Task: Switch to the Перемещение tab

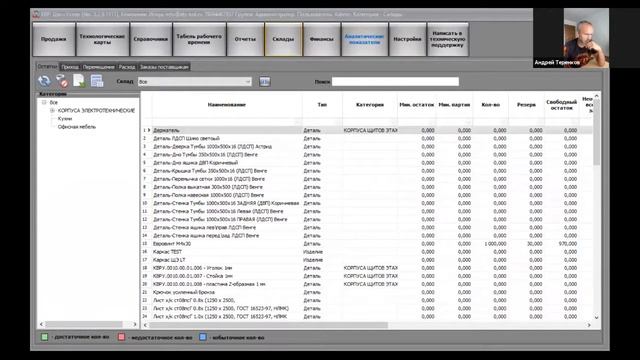Action: (99, 67)
